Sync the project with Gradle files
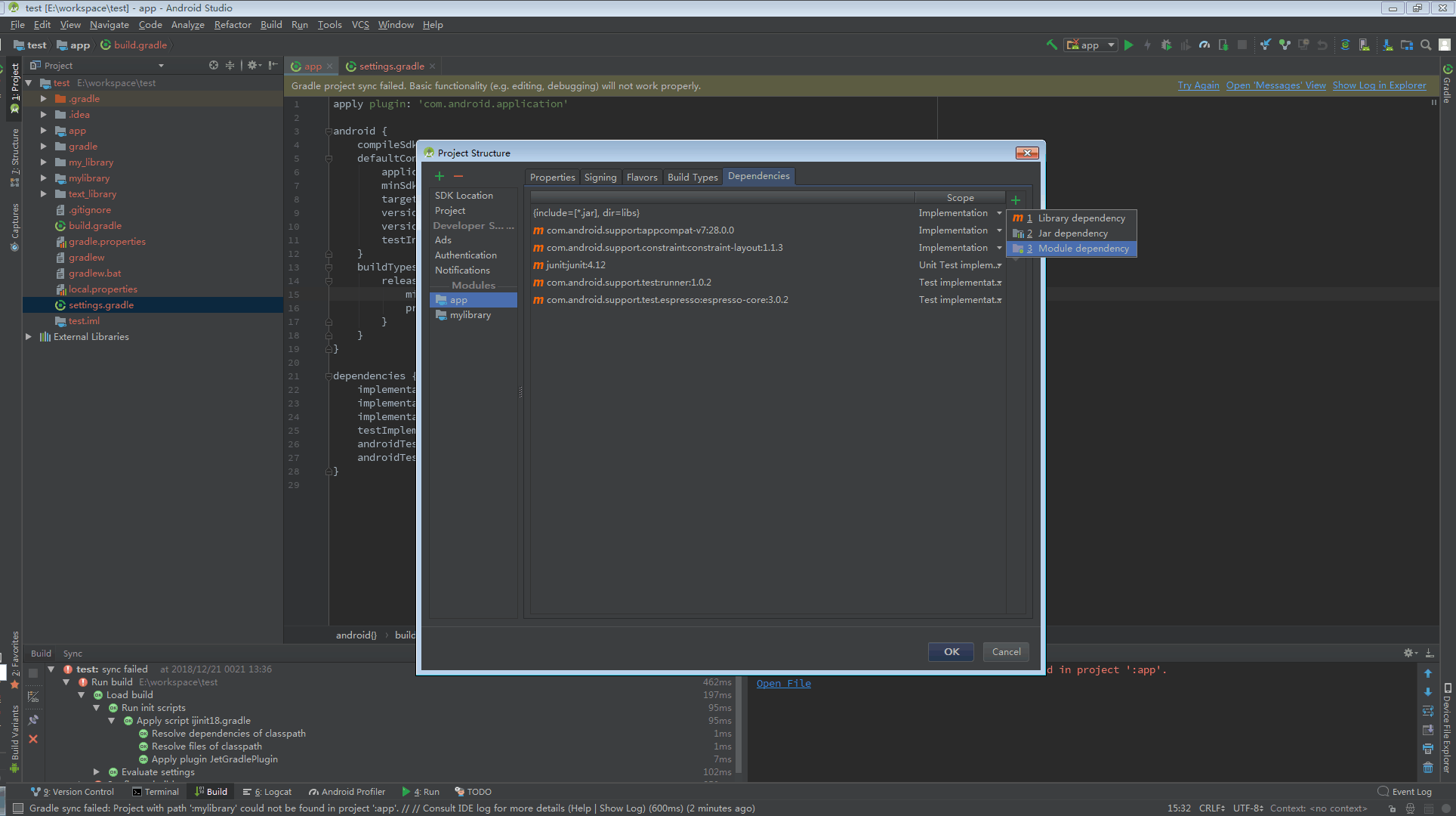The width and height of the screenshot is (1456, 816). tap(1345, 45)
